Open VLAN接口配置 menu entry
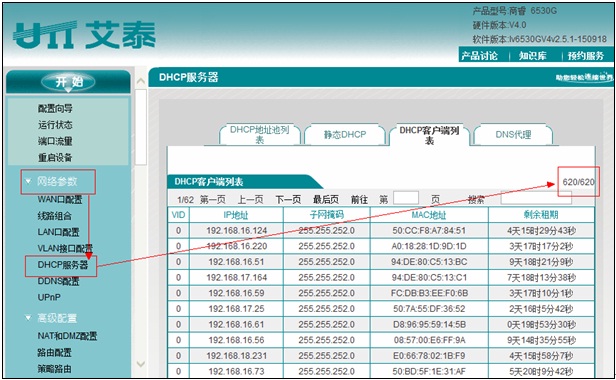Image resolution: width=616 pixels, height=380 pixels. point(65,248)
